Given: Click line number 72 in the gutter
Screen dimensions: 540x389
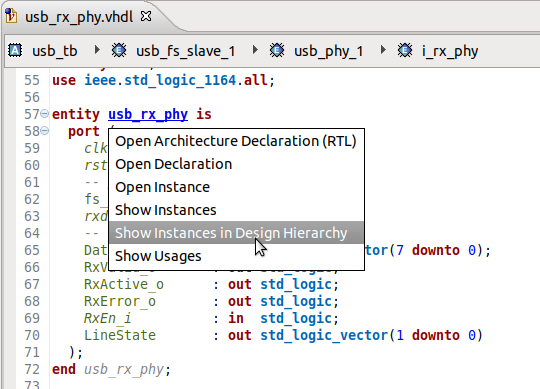Looking at the screenshot, I should 32,369.
